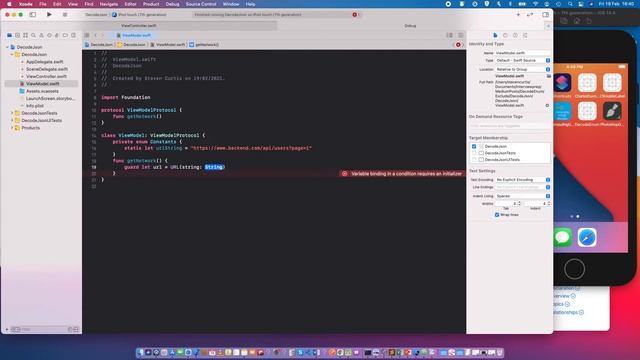Image resolution: width=640 pixels, height=360 pixels.
Task: Switch to the ViewController.swift window tab
Action: (x=138, y=26)
